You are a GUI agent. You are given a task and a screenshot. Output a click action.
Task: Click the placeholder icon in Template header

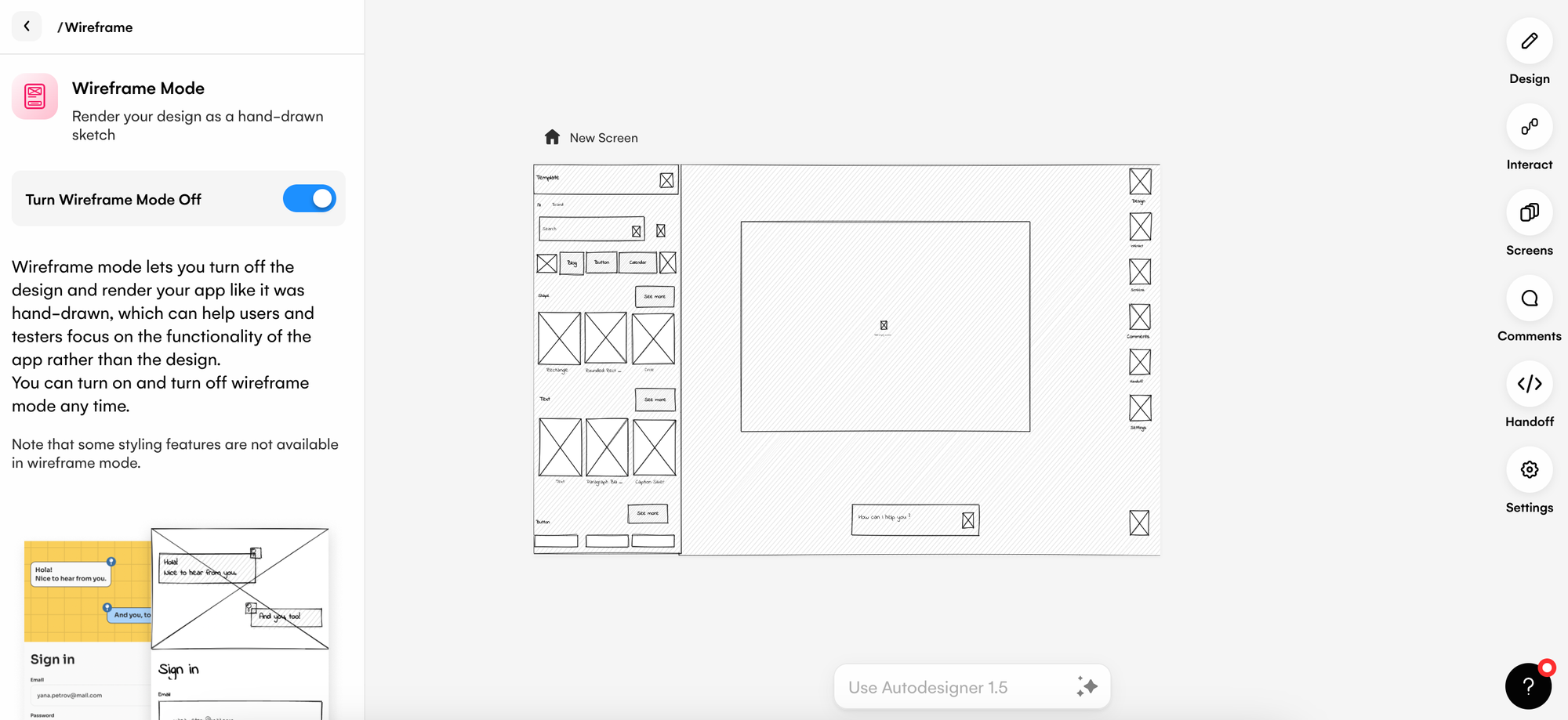click(666, 181)
